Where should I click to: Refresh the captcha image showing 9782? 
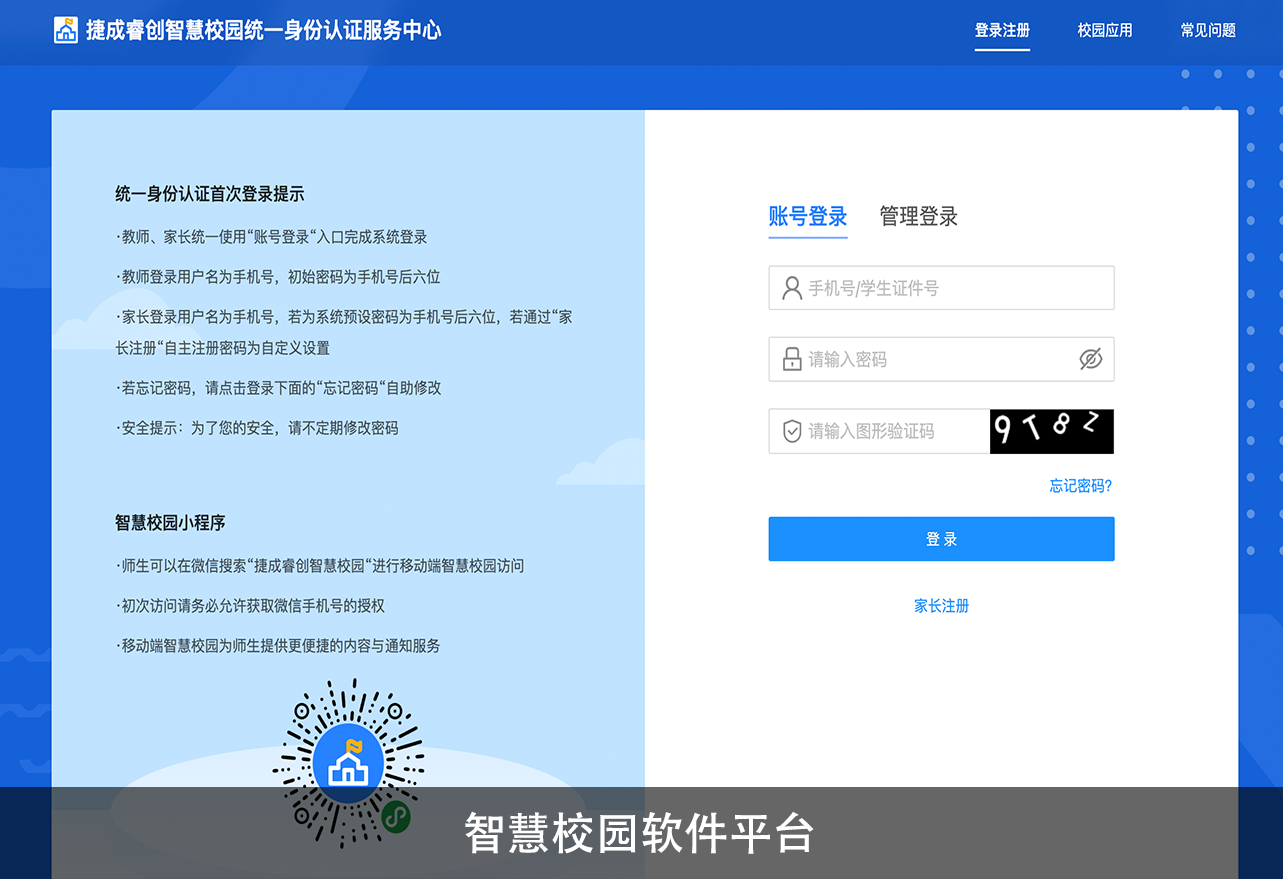(x=1051, y=431)
